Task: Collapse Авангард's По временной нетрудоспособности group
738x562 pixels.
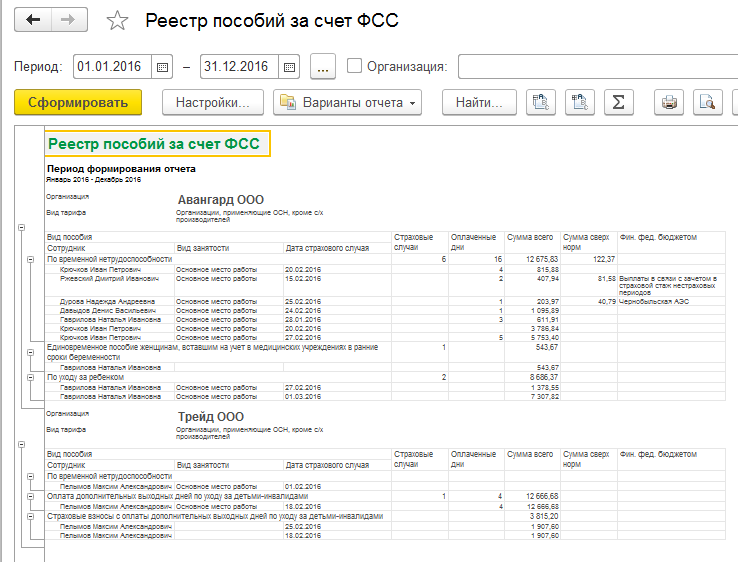Action: click(31, 259)
